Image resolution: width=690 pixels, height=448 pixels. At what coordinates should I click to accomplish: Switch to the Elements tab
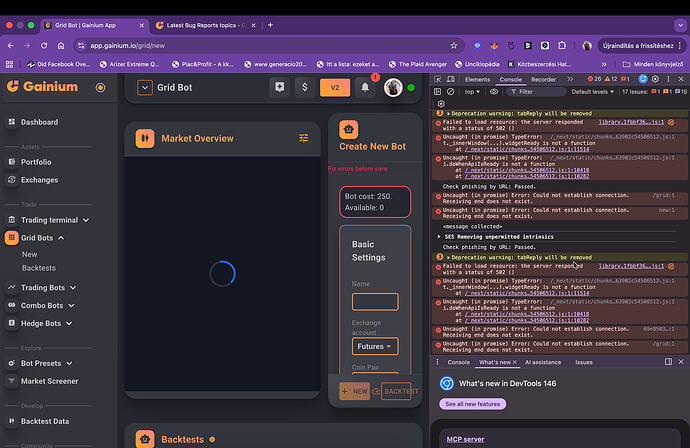tap(477, 79)
